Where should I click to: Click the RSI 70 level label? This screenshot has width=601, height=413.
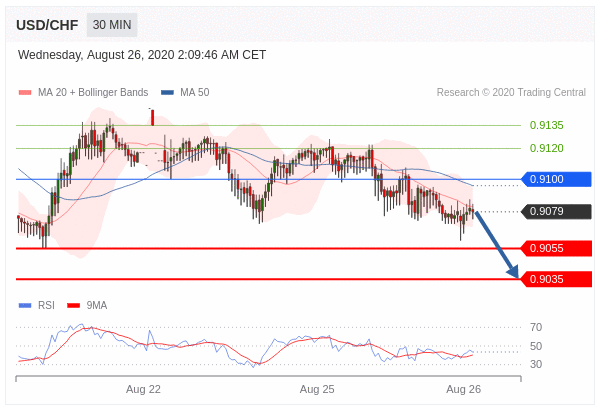click(x=536, y=327)
